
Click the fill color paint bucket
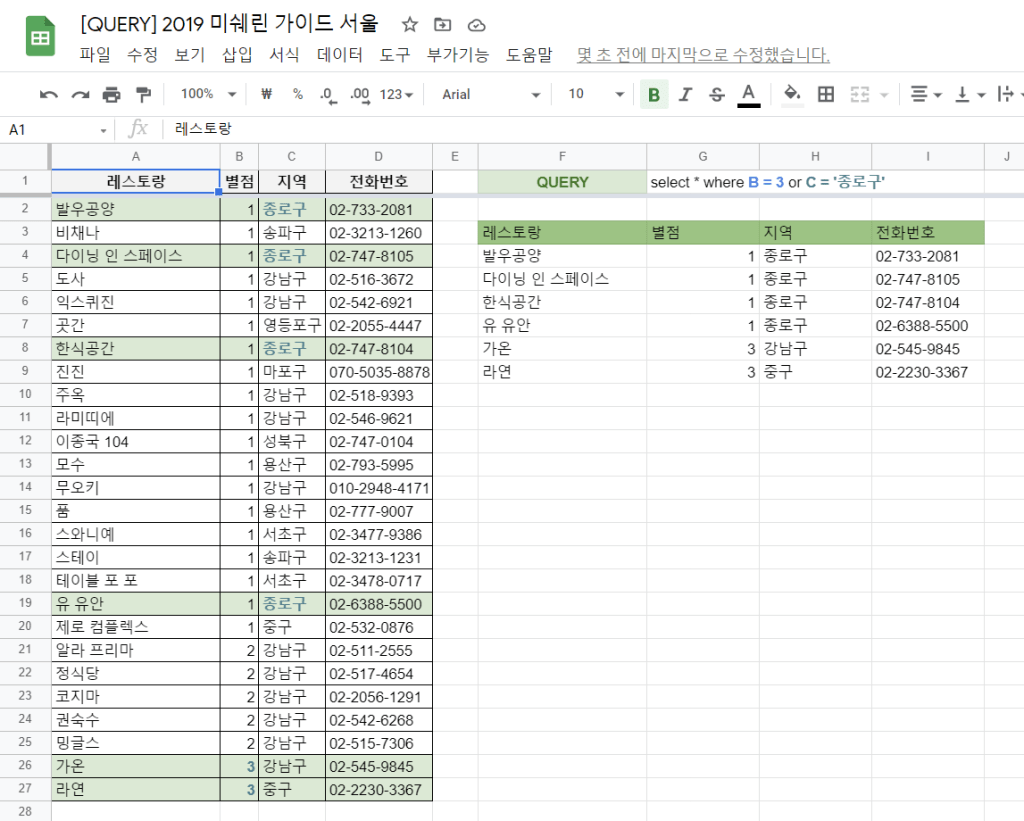tap(792, 94)
